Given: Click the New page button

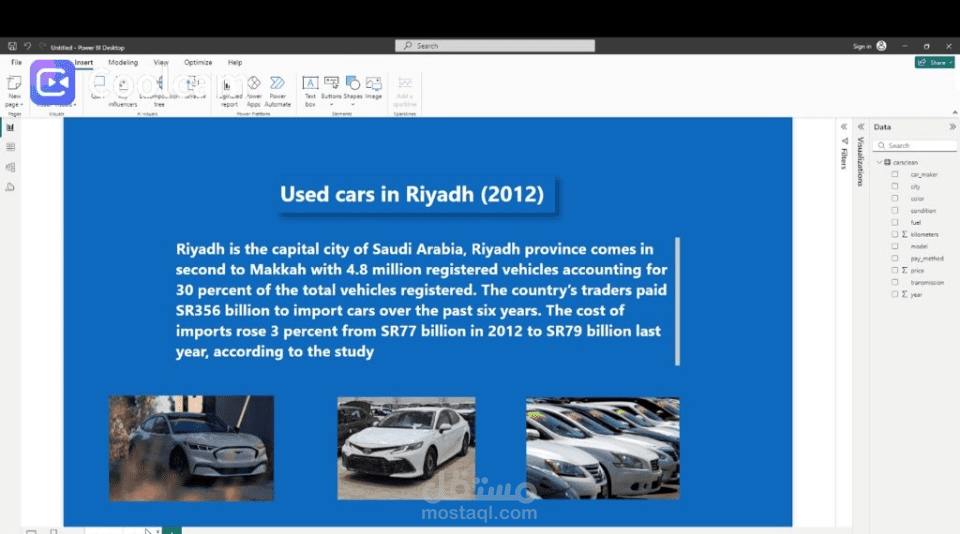Looking at the screenshot, I should tap(14, 91).
